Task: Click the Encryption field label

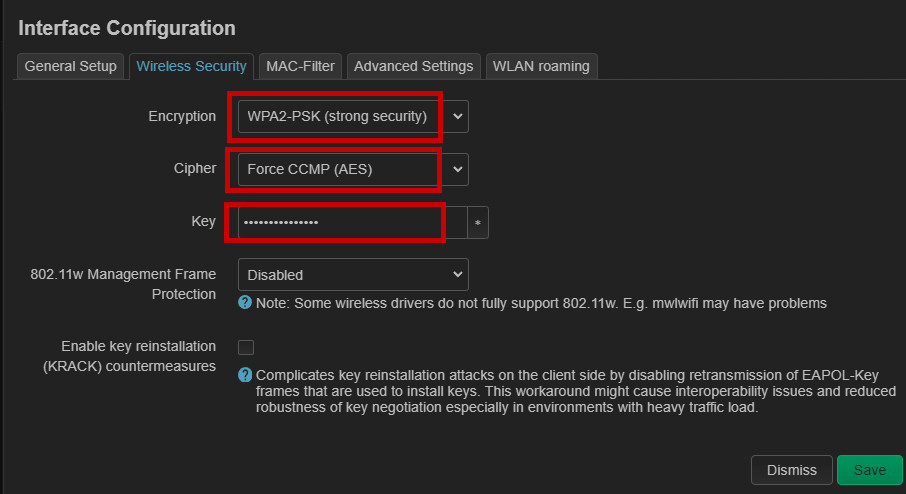Action: coord(182,116)
